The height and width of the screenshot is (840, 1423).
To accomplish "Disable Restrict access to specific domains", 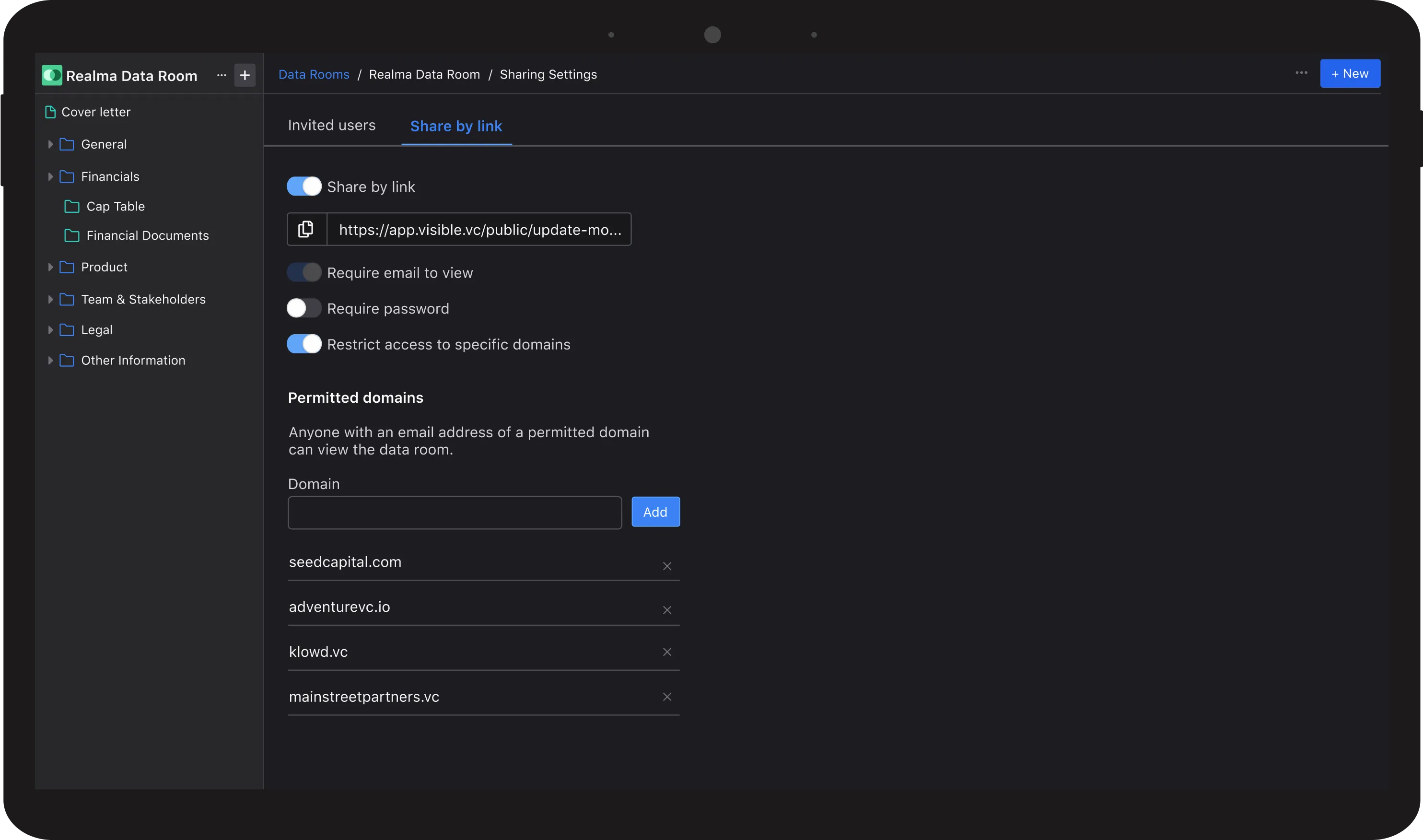I will pyautogui.click(x=304, y=344).
